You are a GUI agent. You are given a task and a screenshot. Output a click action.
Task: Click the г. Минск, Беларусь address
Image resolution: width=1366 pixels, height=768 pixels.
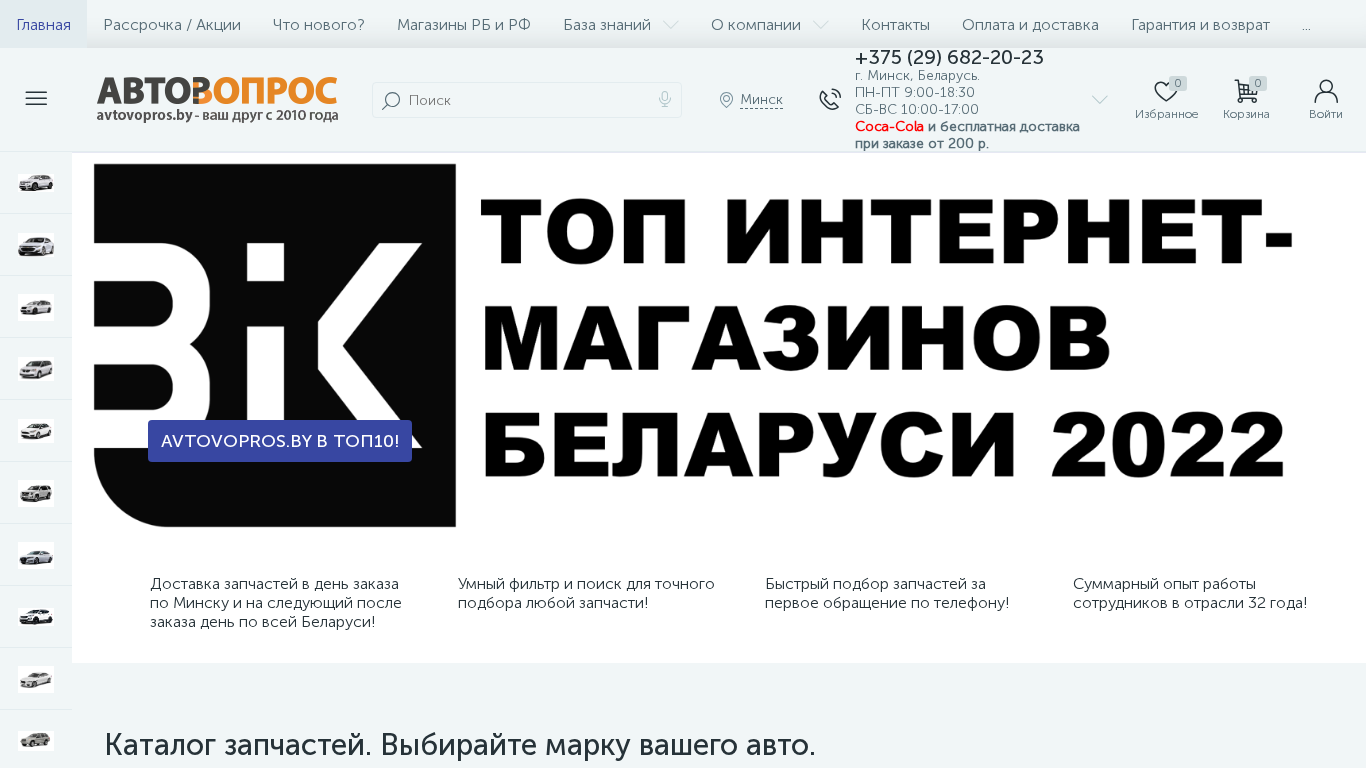(917, 75)
